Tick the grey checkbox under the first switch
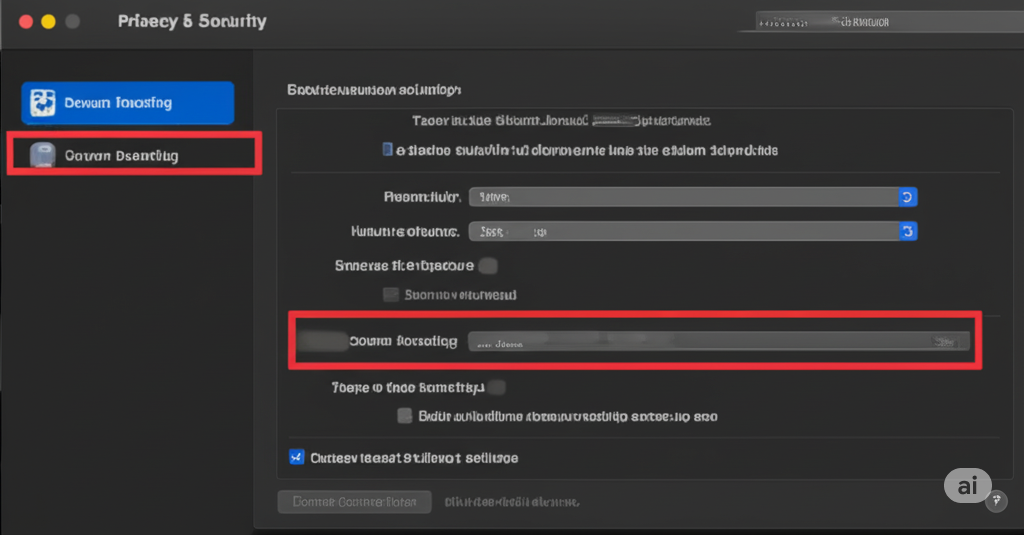 pos(391,295)
